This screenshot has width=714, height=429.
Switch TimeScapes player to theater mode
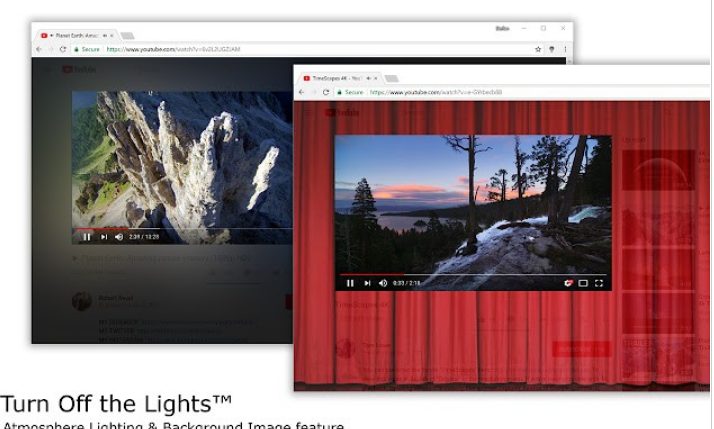point(583,283)
